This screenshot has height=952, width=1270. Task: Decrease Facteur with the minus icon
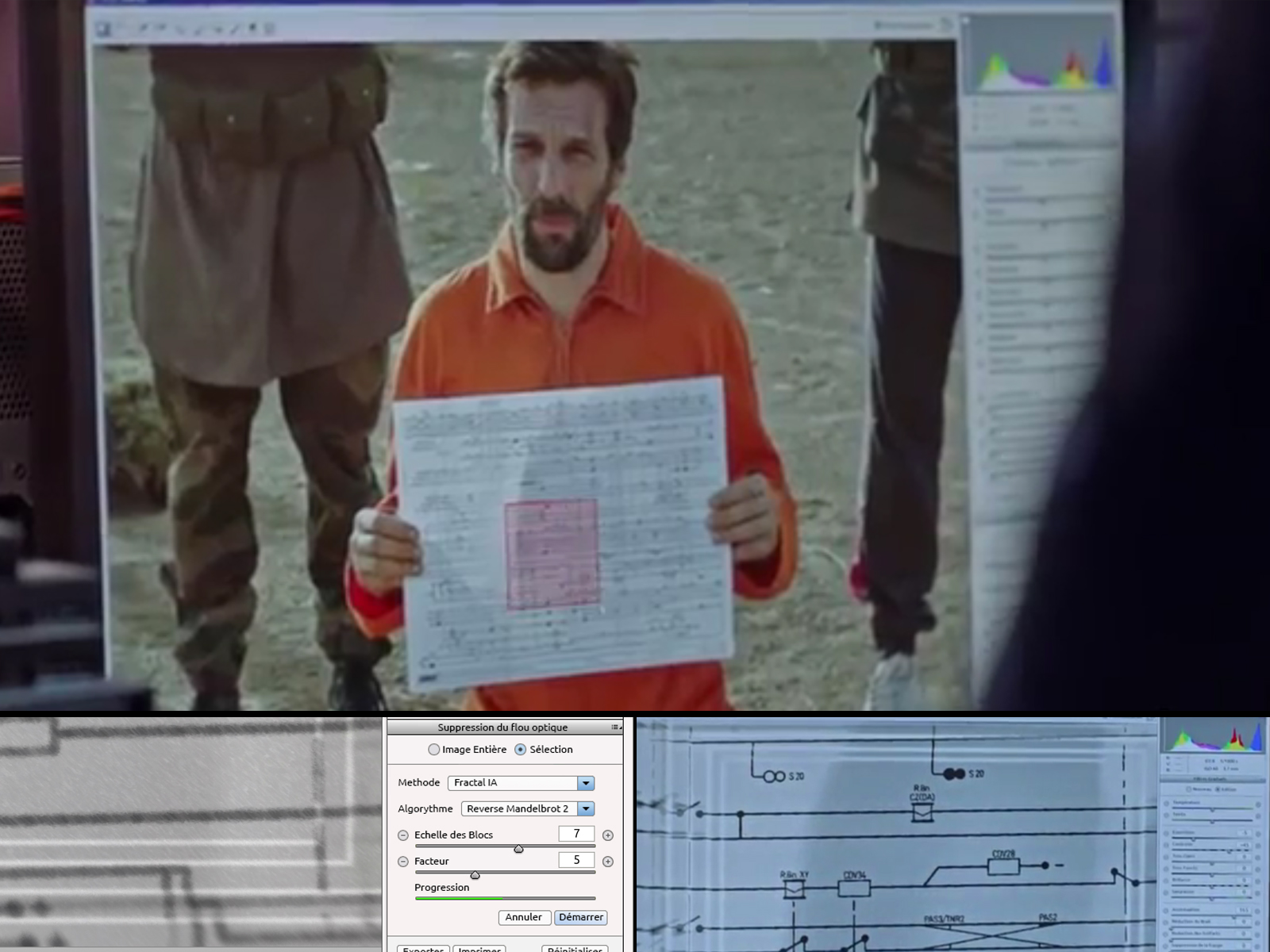point(403,862)
